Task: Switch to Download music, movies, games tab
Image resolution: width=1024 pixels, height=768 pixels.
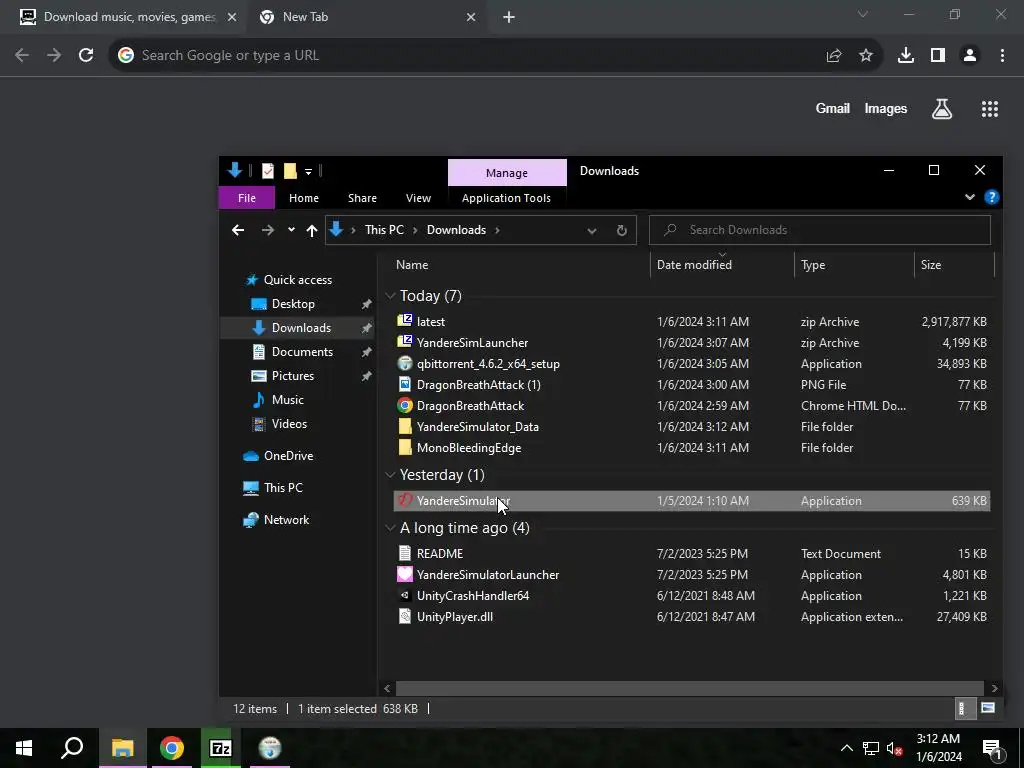Action: point(122,17)
